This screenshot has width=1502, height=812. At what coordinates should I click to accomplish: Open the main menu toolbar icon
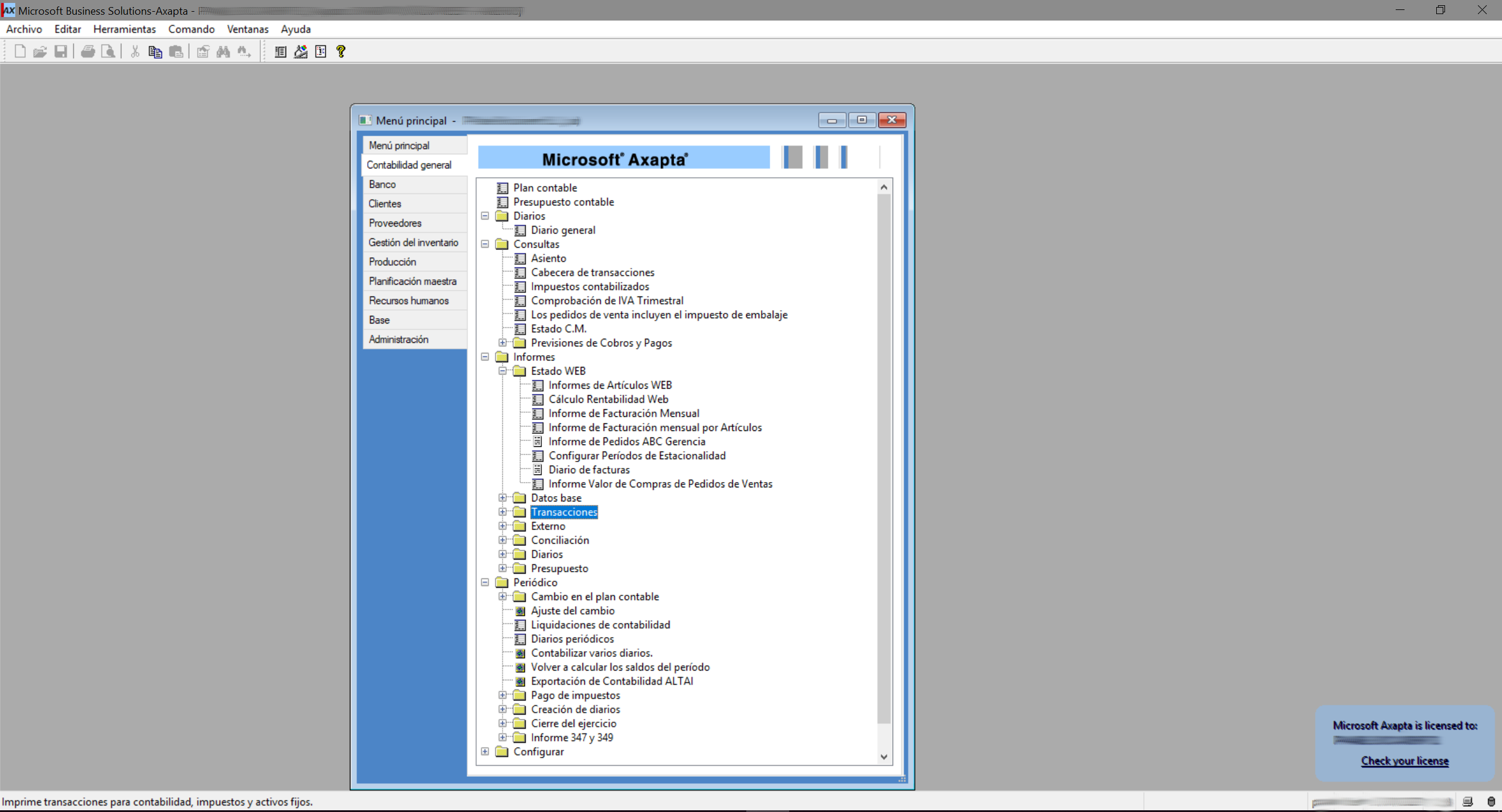[281, 52]
